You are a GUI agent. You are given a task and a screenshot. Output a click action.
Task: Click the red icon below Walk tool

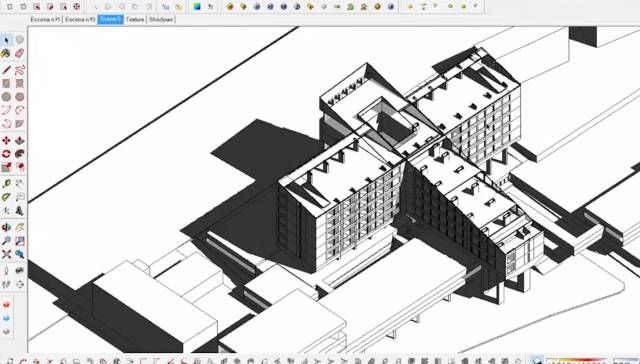[x=6, y=305]
